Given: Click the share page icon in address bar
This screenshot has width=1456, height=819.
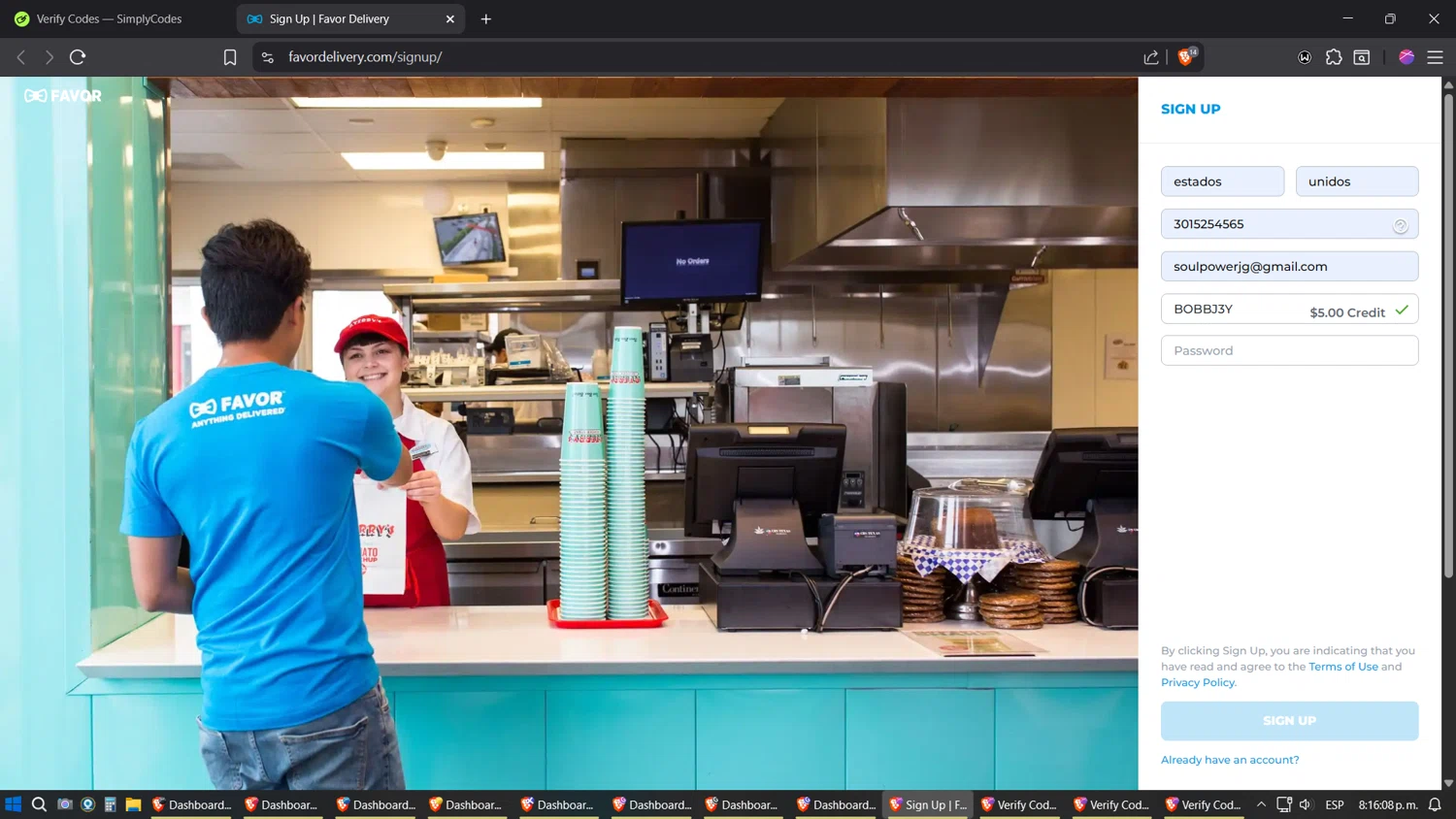Looking at the screenshot, I should pyautogui.click(x=1151, y=57).
